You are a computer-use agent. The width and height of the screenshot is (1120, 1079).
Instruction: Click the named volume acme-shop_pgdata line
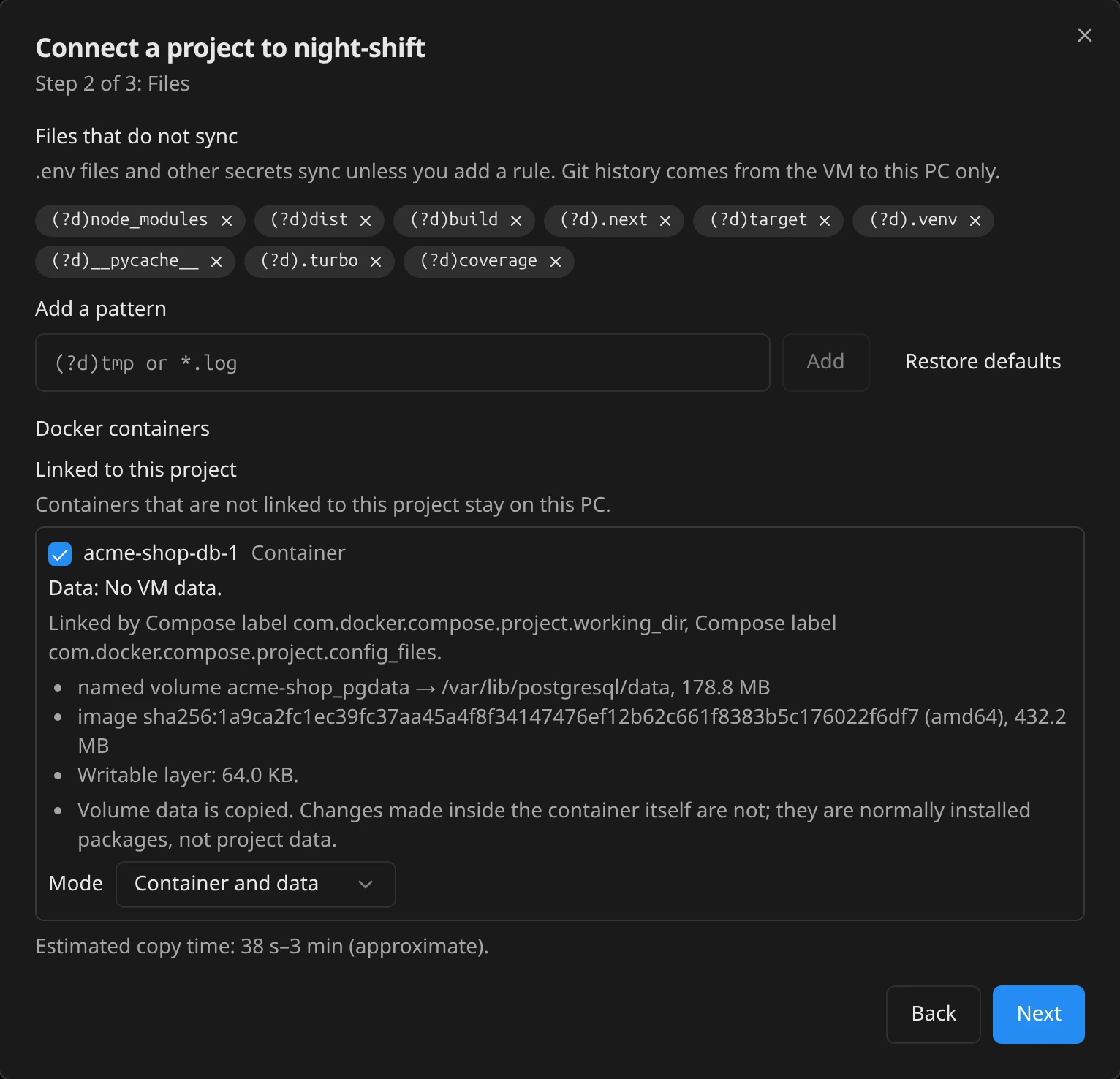[x=424, y=688]
